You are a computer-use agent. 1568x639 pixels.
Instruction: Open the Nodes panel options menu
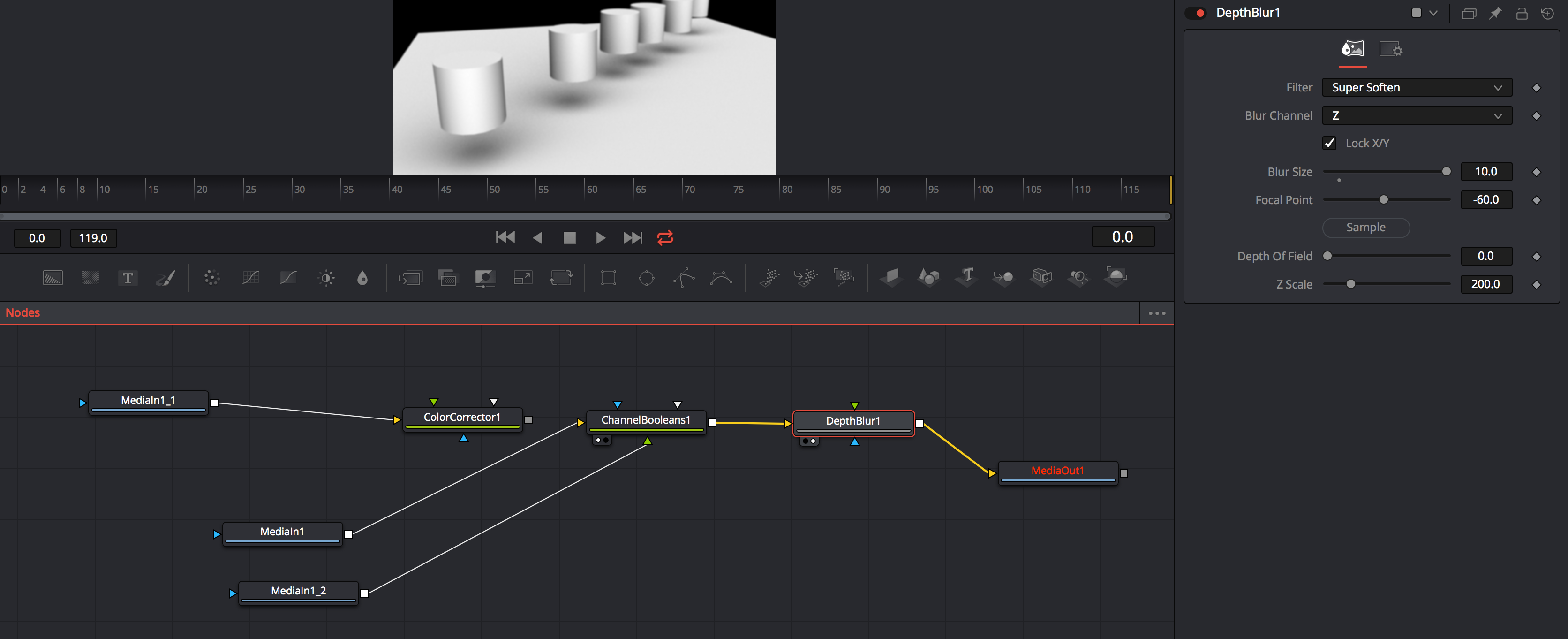pyautogui.click(x=1156, y=313)
